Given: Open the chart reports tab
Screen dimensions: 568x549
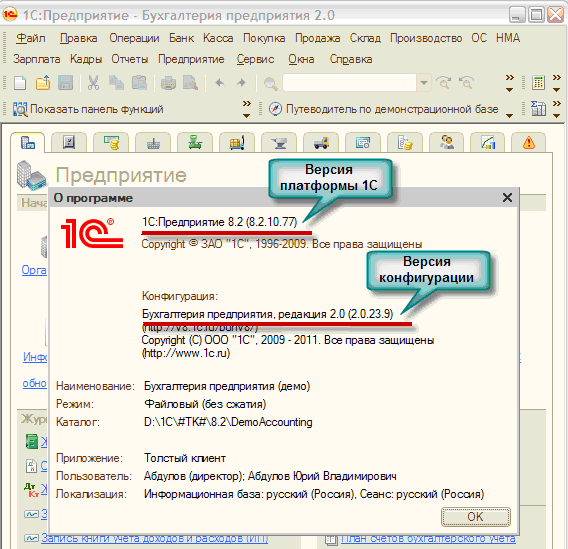Looking at the screenshot, I should [488, 143].
